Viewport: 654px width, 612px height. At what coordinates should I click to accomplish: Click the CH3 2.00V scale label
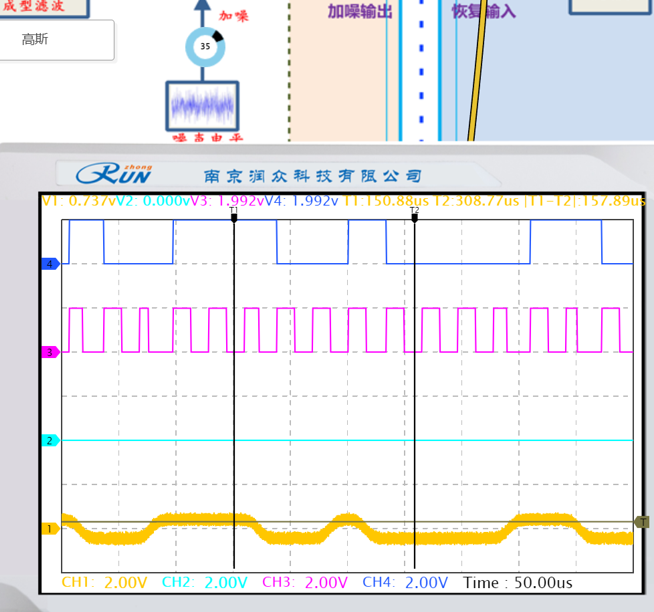pos(304,582)
